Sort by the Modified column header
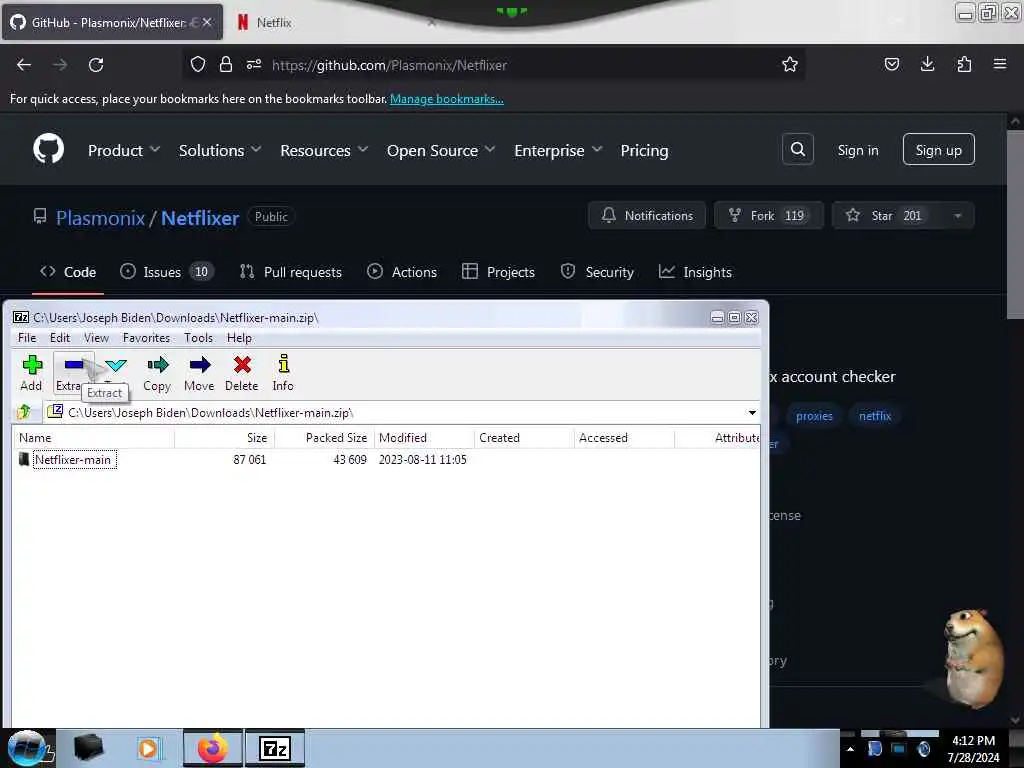Viewport: 1024px width, 768px height. (x=424, y=438)
